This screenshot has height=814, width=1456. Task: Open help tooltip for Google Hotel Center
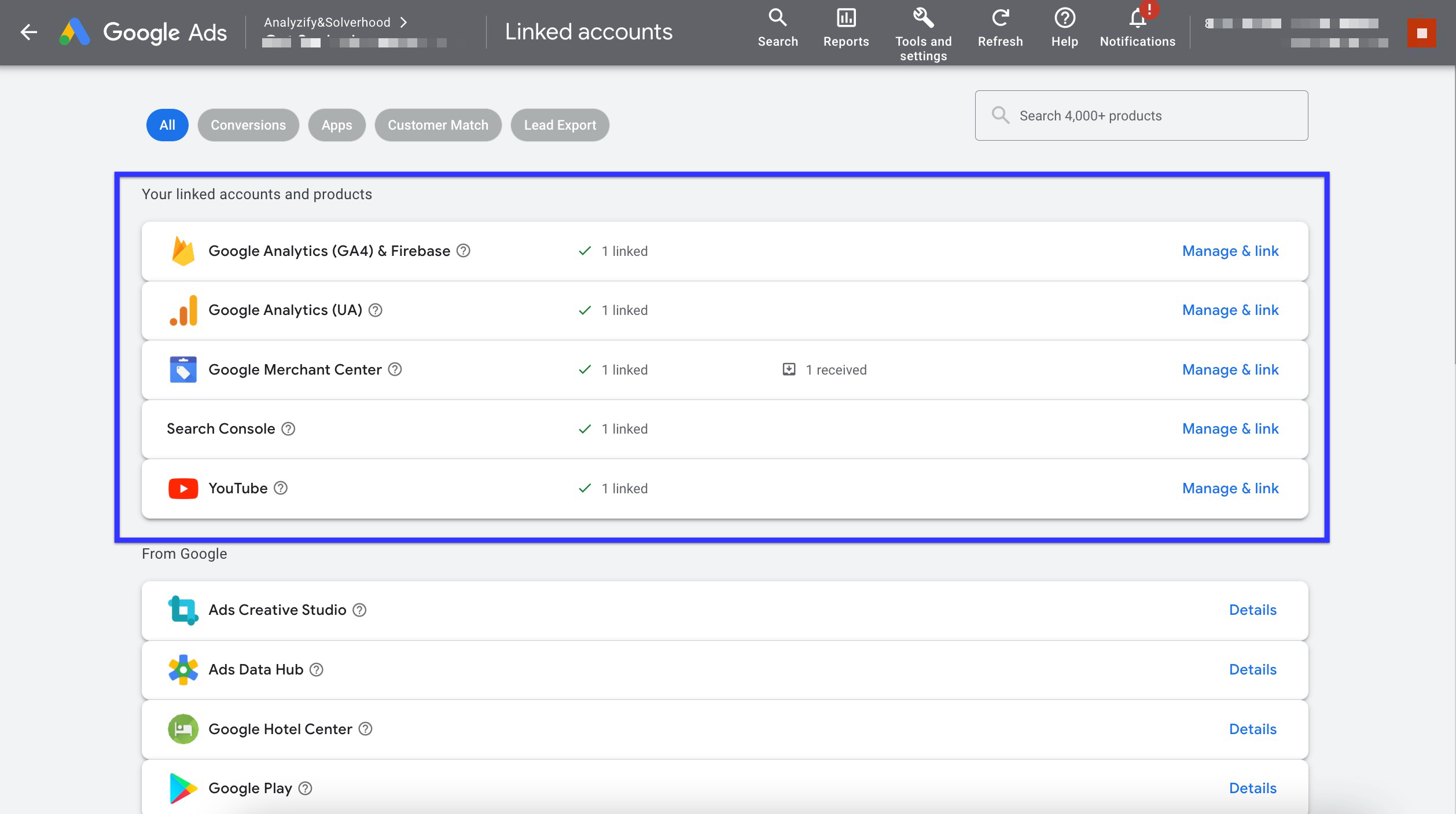point(365,729)
